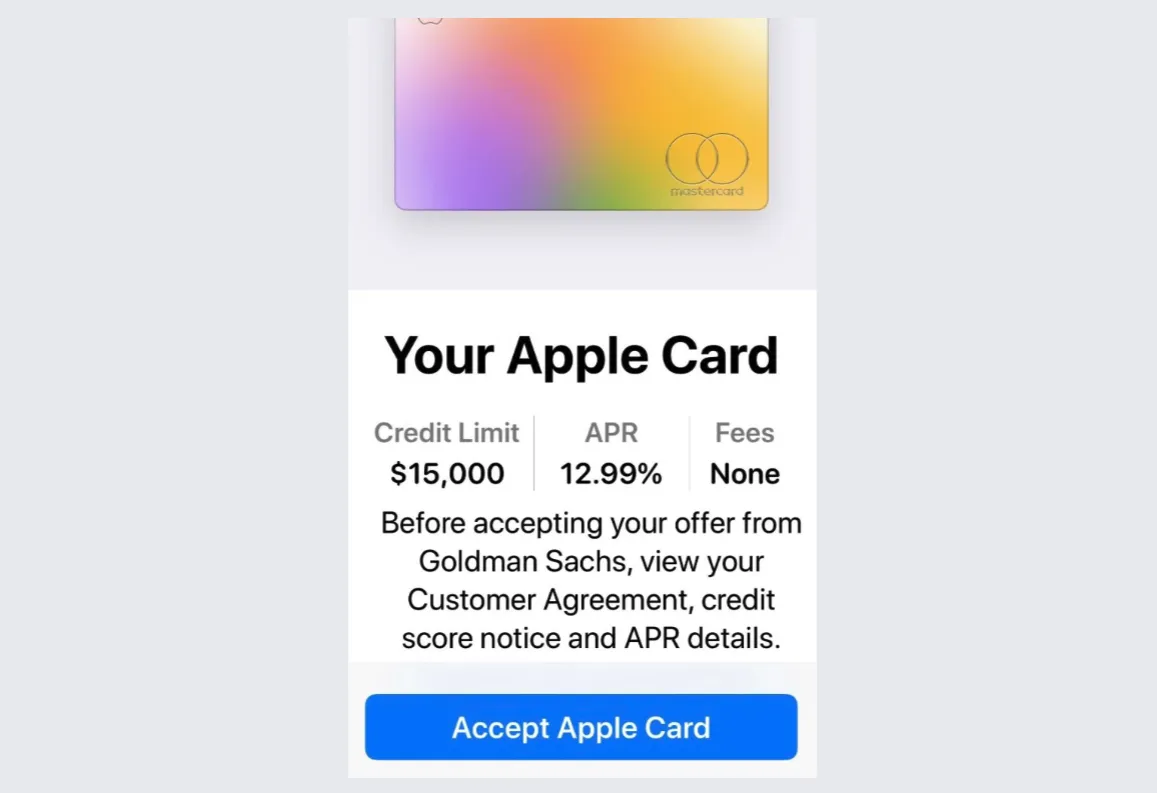Click the 12.99% APR value

611,474
